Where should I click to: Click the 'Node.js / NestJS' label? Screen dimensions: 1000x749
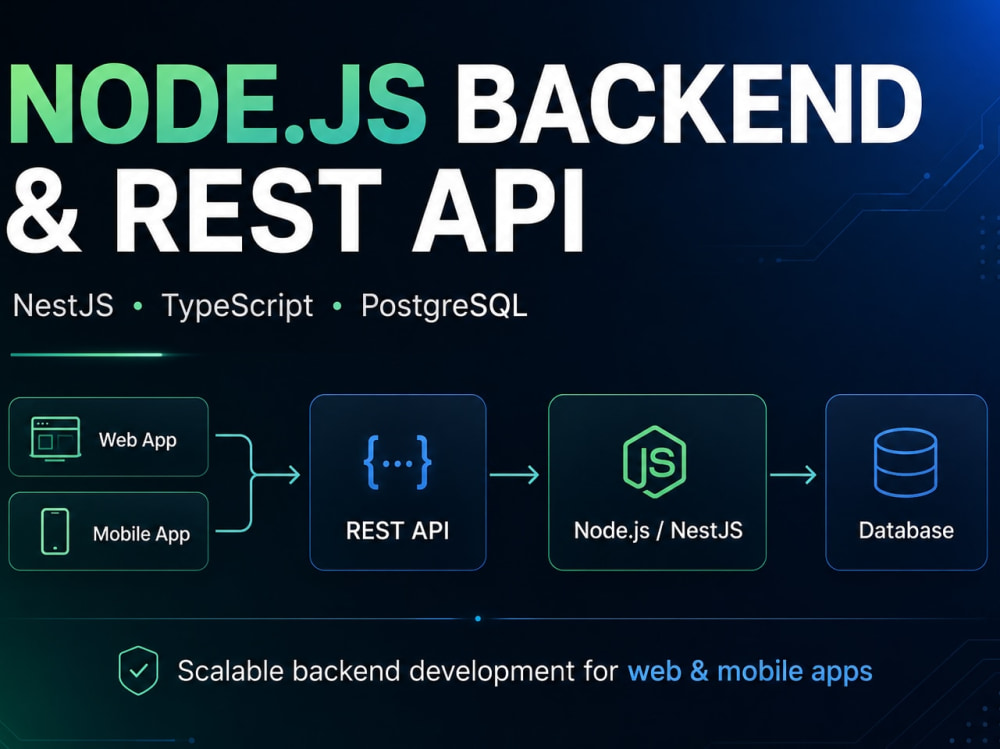(x=658, y=531)
